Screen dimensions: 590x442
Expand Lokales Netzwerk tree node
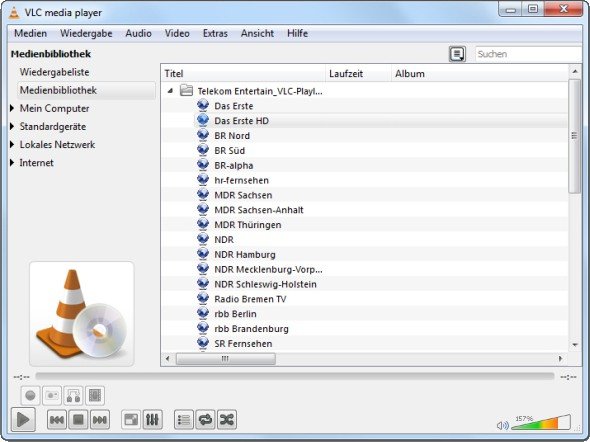(12, 144)
